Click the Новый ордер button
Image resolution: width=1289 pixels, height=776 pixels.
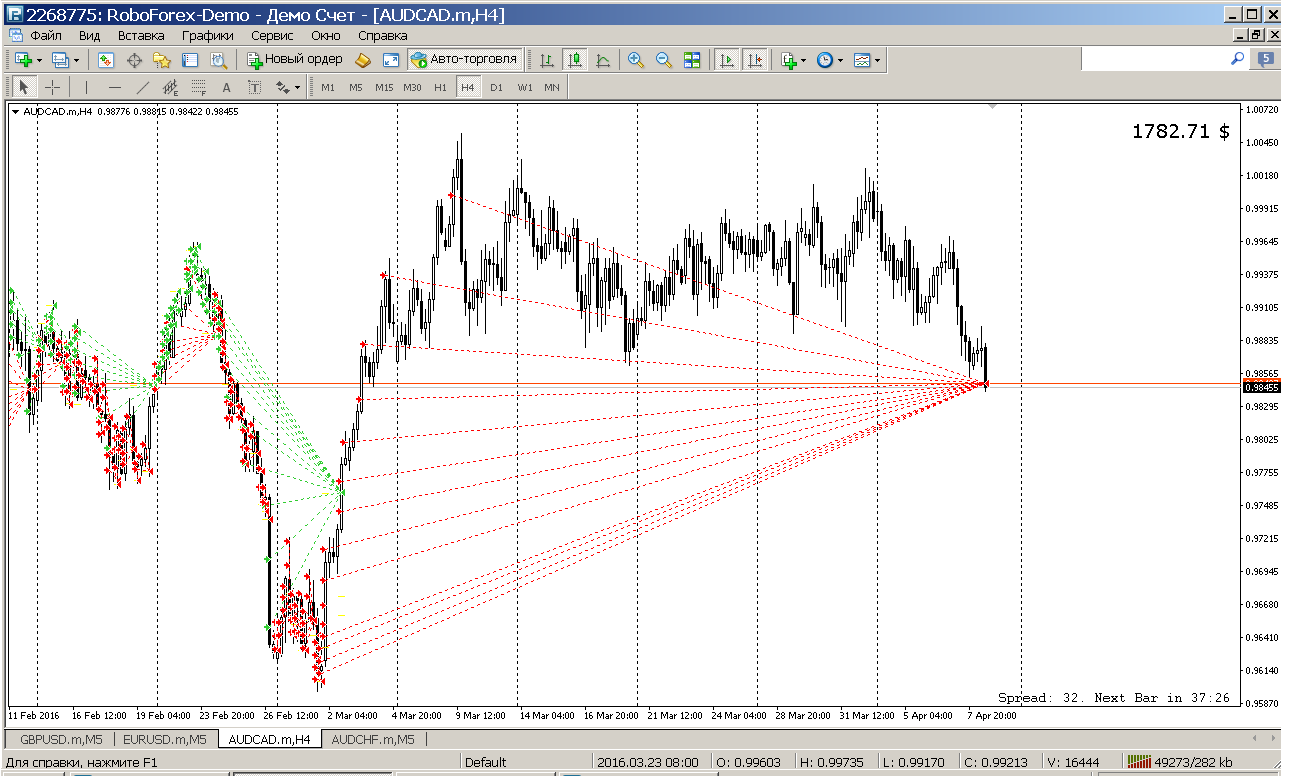(295, 60)
